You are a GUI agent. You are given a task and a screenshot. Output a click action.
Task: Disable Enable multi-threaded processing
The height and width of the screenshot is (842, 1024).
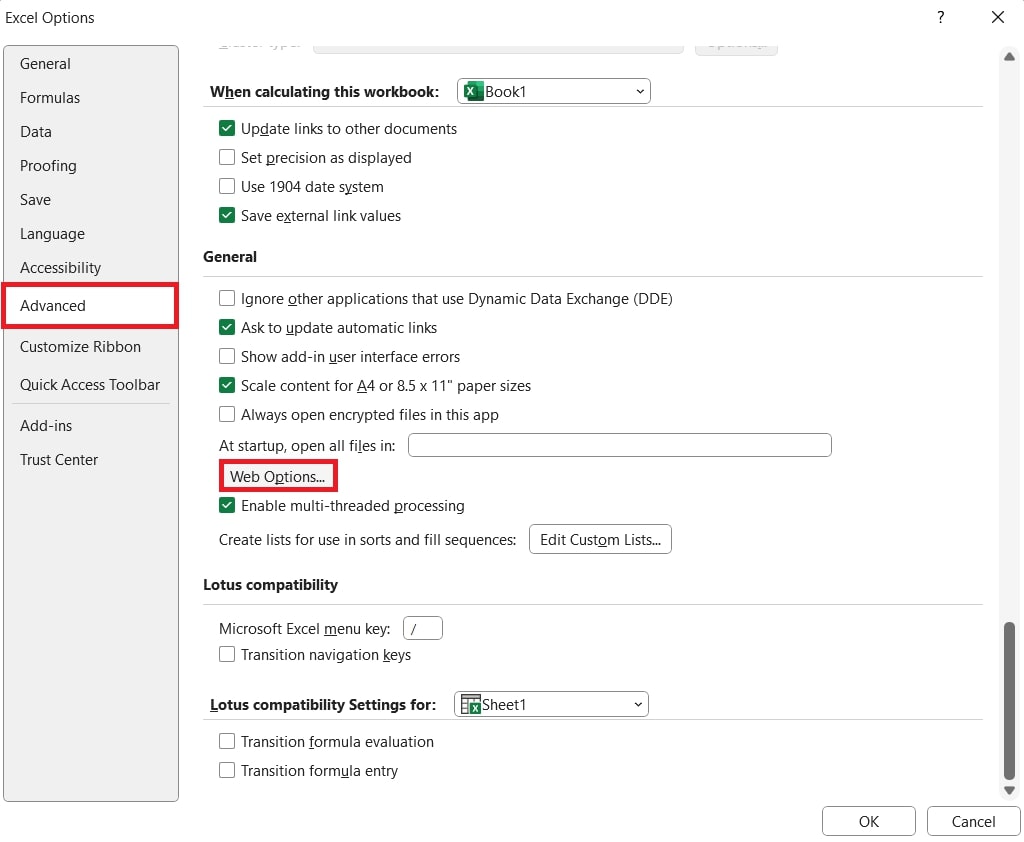pyautogui.click(x=227, y=505)
